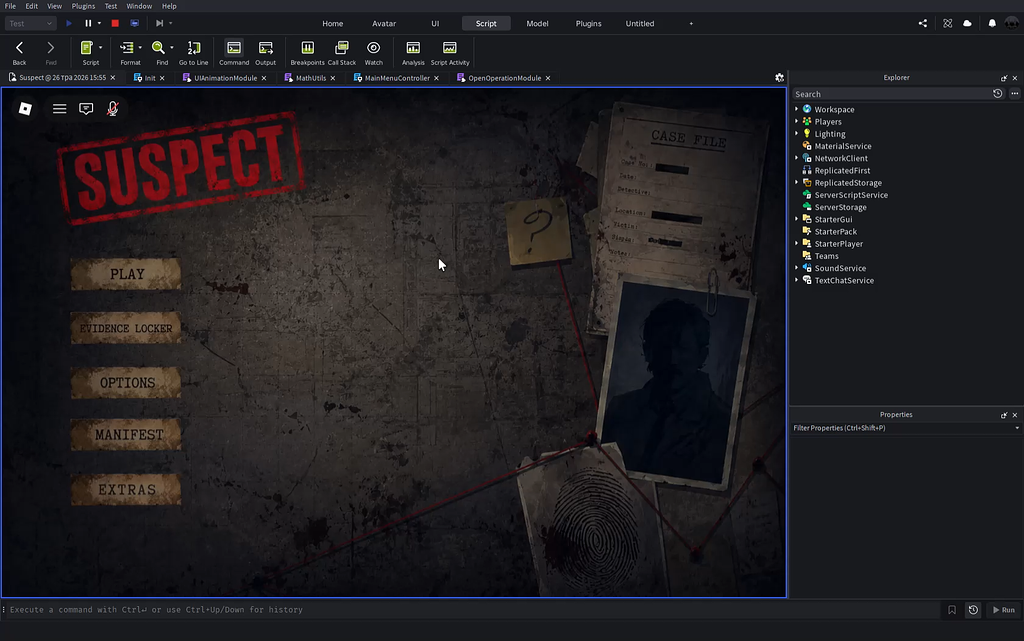
Task: Pause the running playtest
Action: [x=88, y=23]
